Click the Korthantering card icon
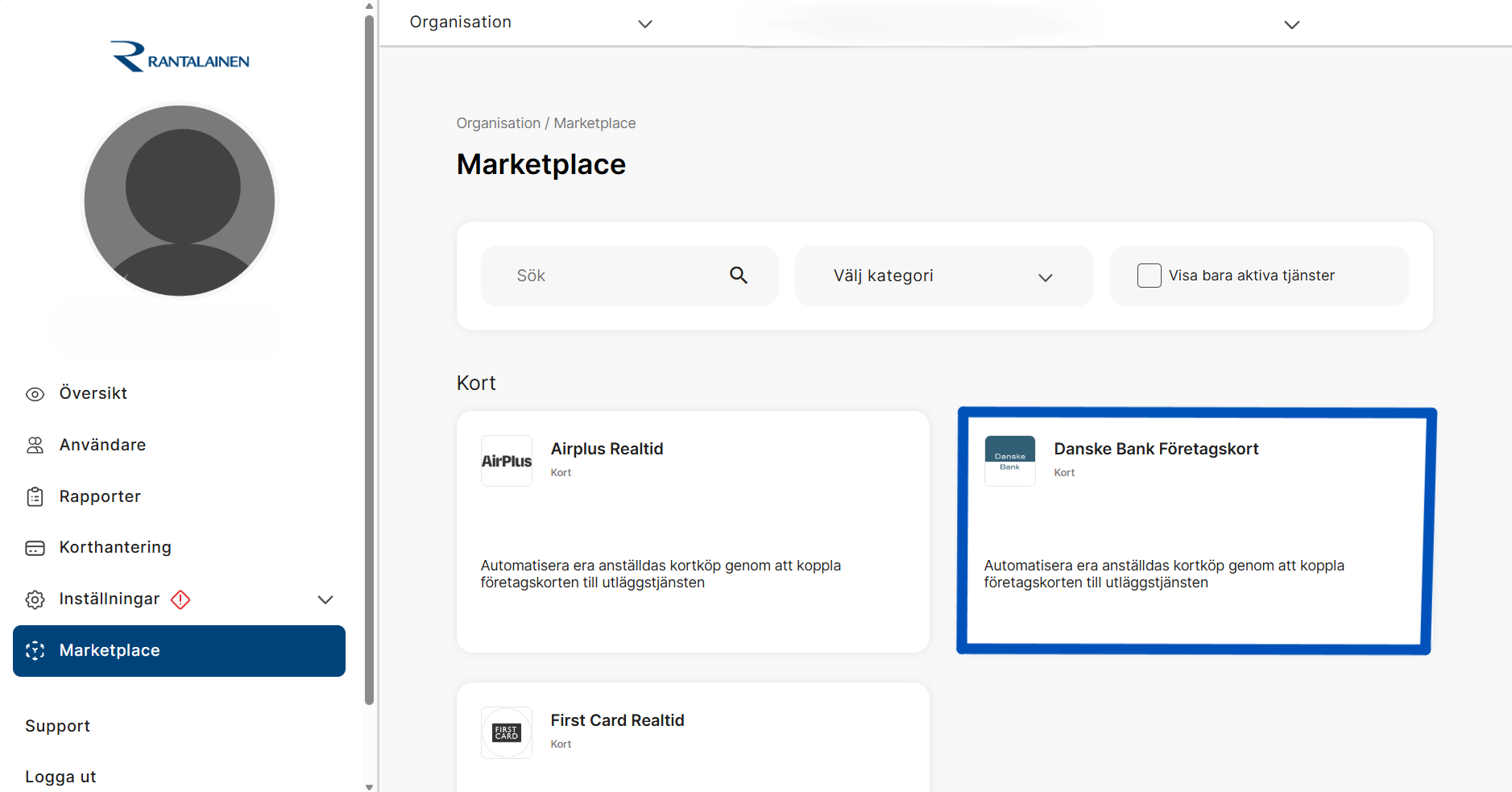 [x=35, y=548]
